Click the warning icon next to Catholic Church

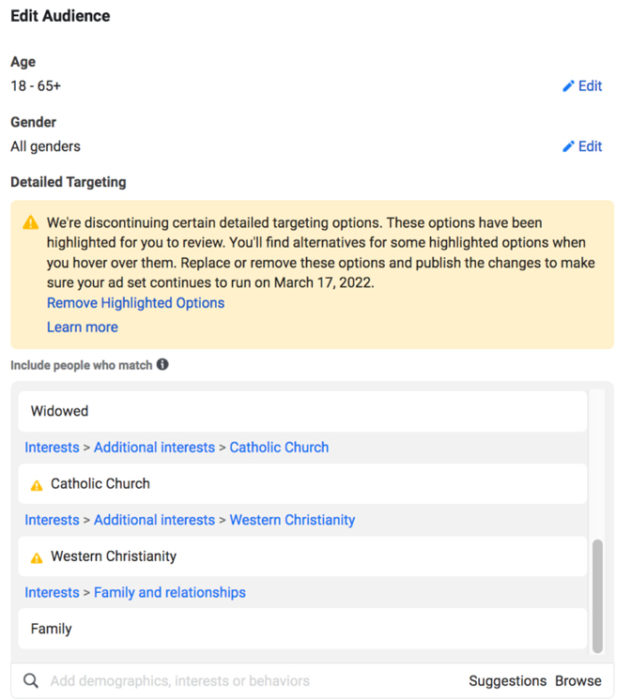point(37,485)
